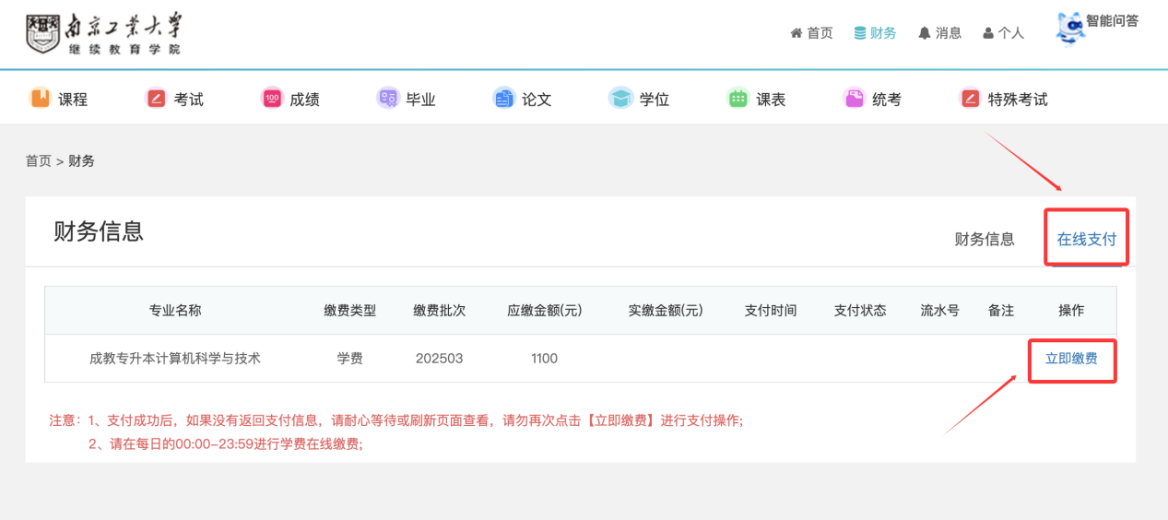
Task: Click the 立即缴费 pay now link
Action: click(1071, 358)
